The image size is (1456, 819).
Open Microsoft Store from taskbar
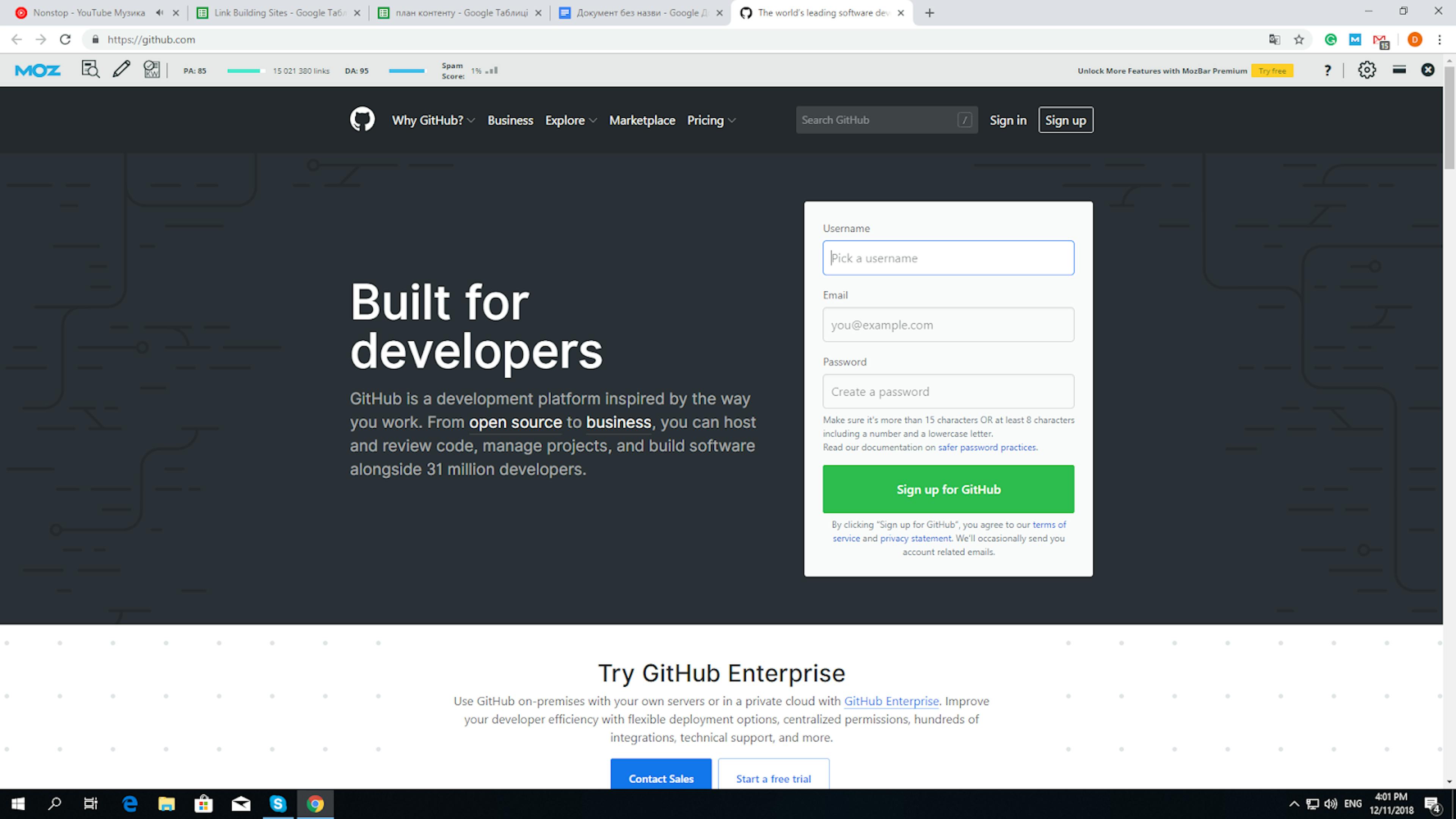tap(204, 804)
